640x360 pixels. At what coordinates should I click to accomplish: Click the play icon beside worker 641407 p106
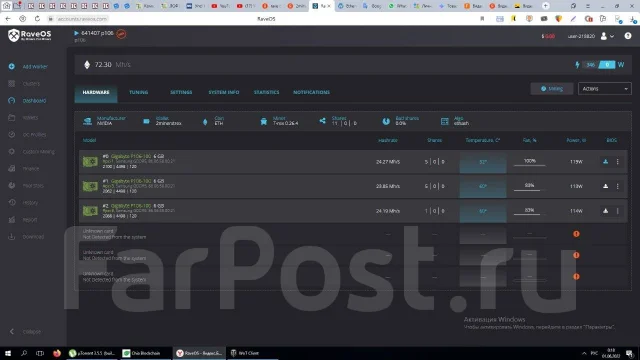76,33
